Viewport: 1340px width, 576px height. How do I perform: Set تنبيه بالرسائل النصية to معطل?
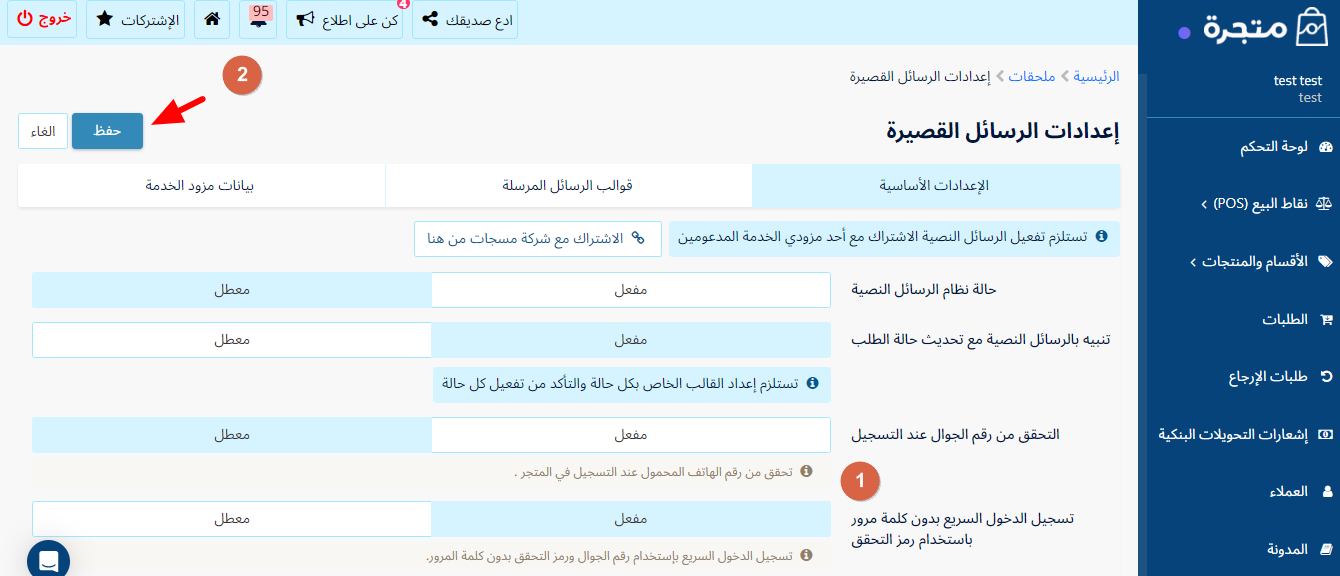coord(231,340)
